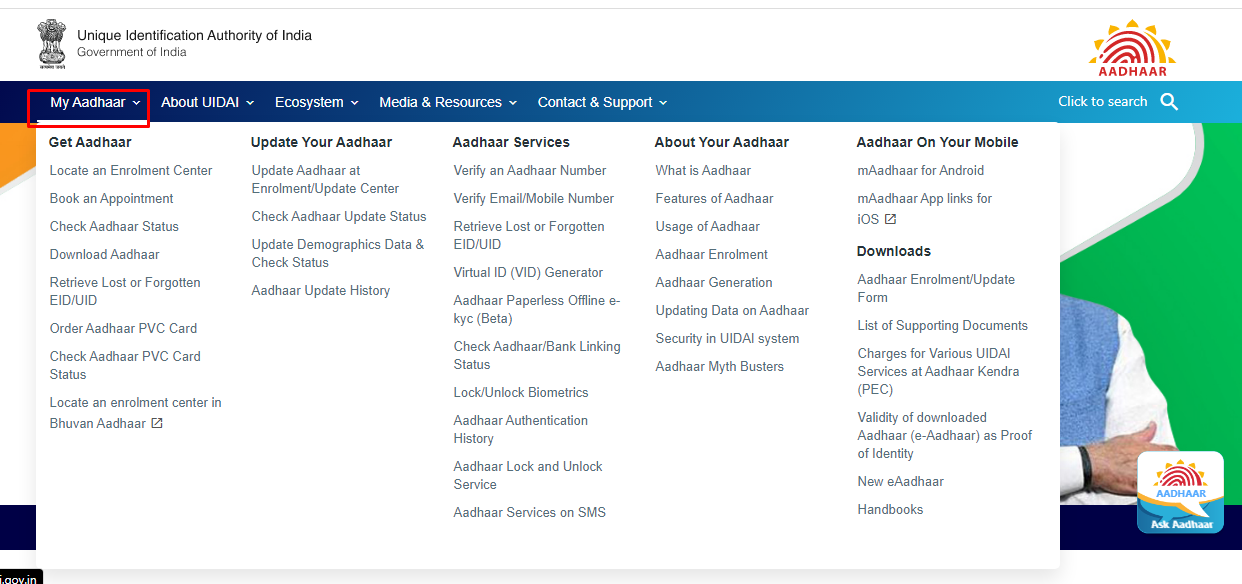Go to Order Aadhaar PVC Card

(x=123, y=329)
